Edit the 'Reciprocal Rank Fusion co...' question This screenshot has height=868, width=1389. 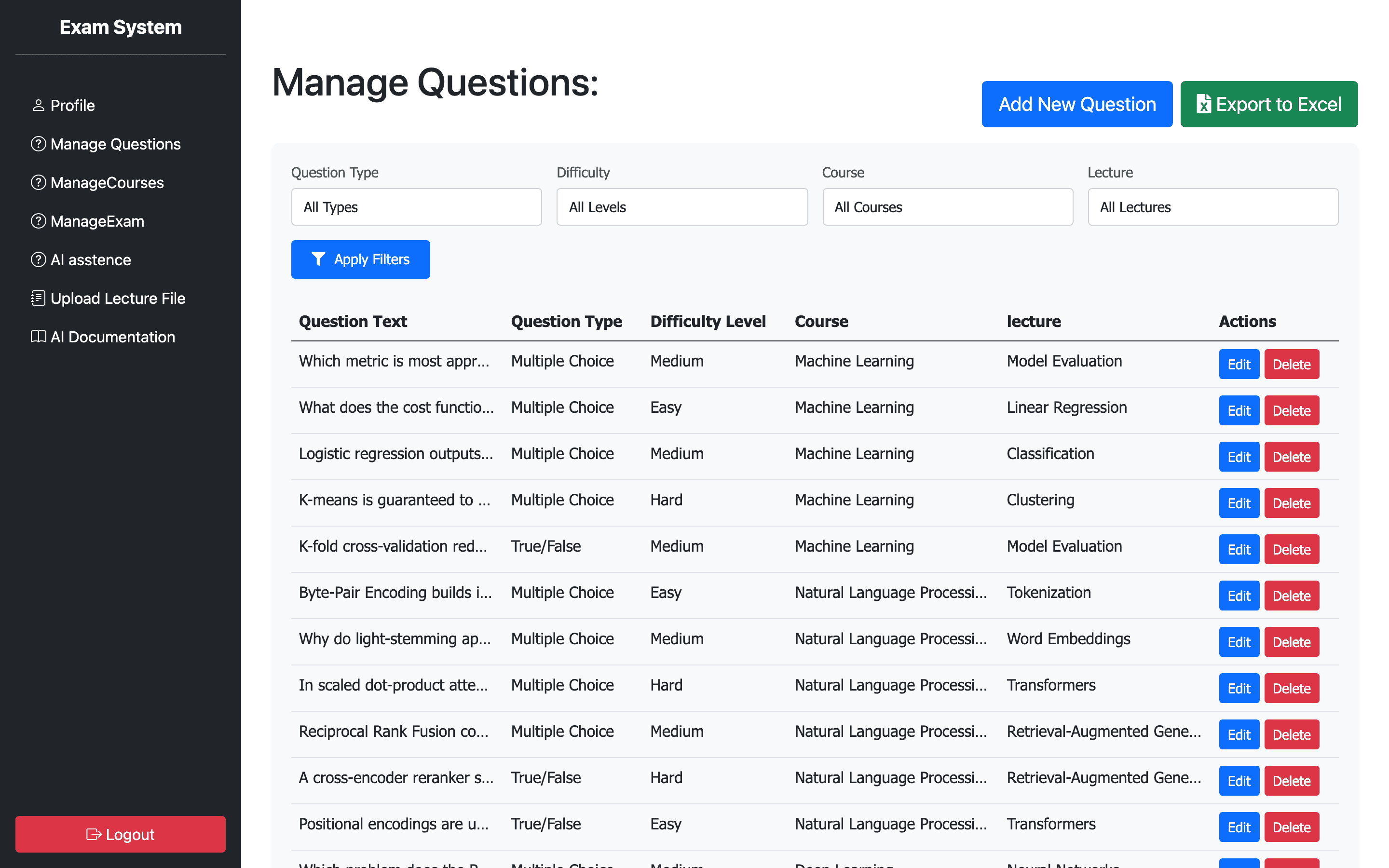(x=1239, y=734)
